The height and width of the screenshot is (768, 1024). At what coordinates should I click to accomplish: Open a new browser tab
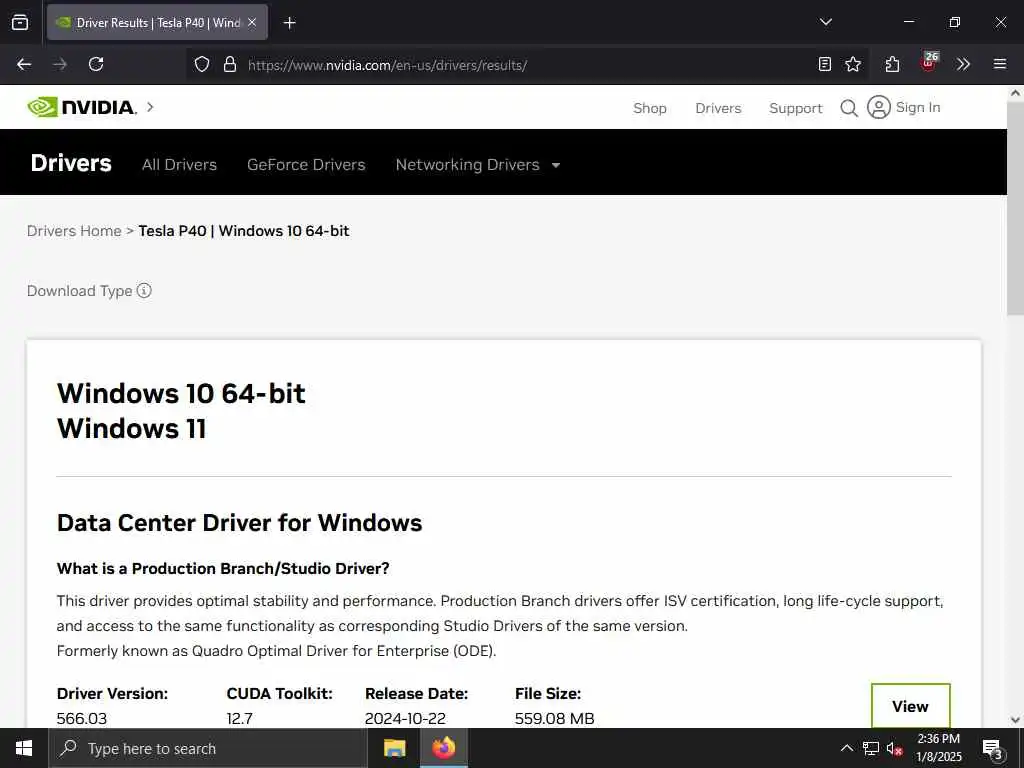[289, 23]
